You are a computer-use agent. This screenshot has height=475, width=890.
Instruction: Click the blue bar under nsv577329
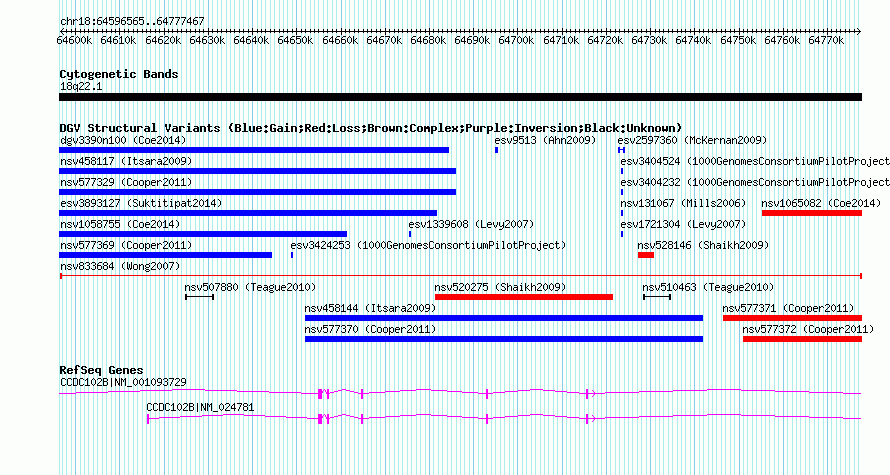tap(257, 192)
